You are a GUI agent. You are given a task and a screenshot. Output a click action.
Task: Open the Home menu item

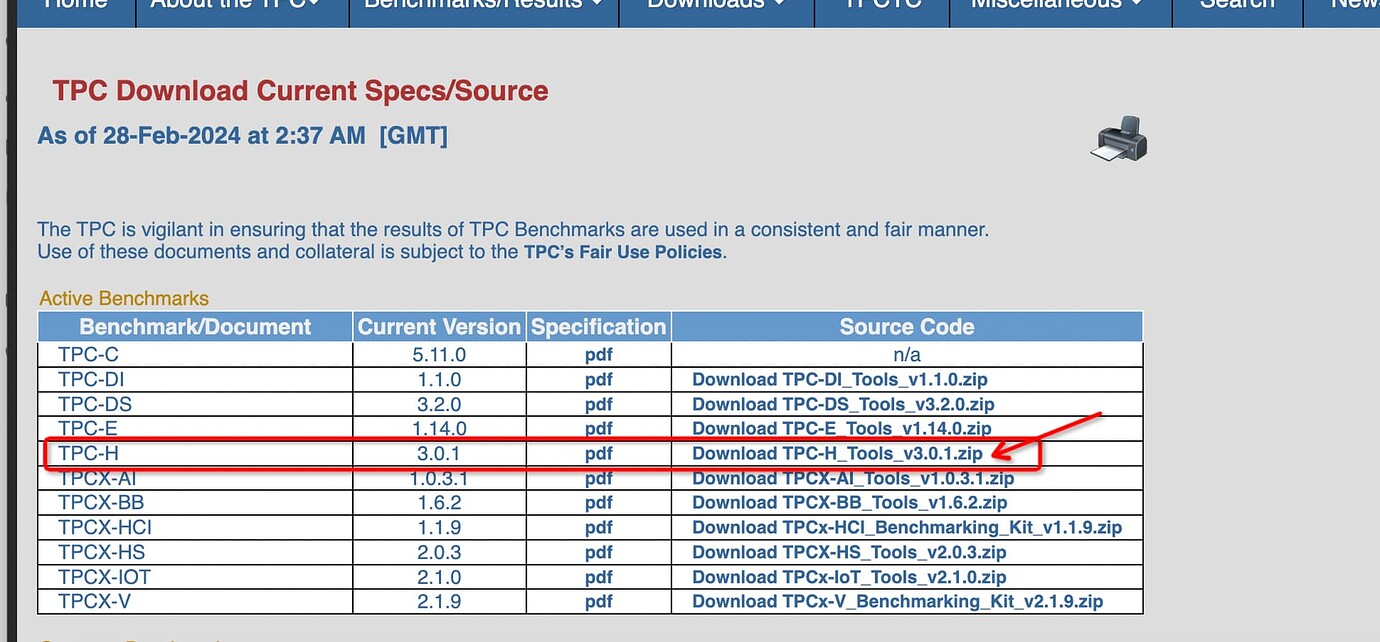click(75, 6)
